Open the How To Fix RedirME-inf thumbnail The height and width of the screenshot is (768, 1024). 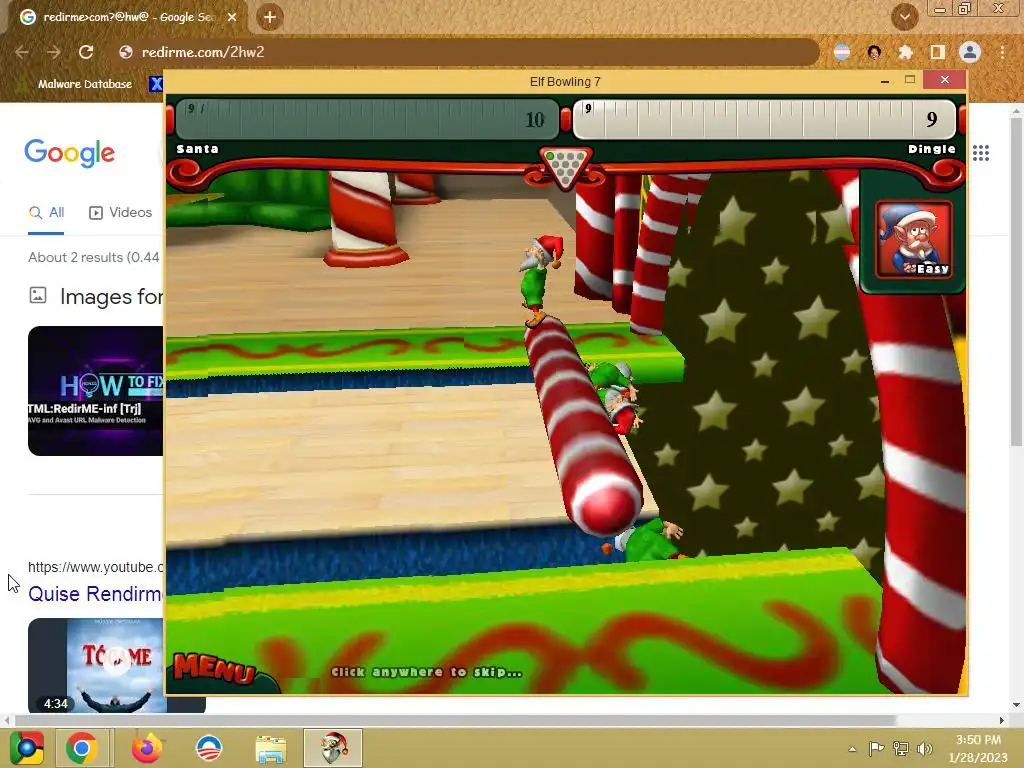click(x=95, y=391)
